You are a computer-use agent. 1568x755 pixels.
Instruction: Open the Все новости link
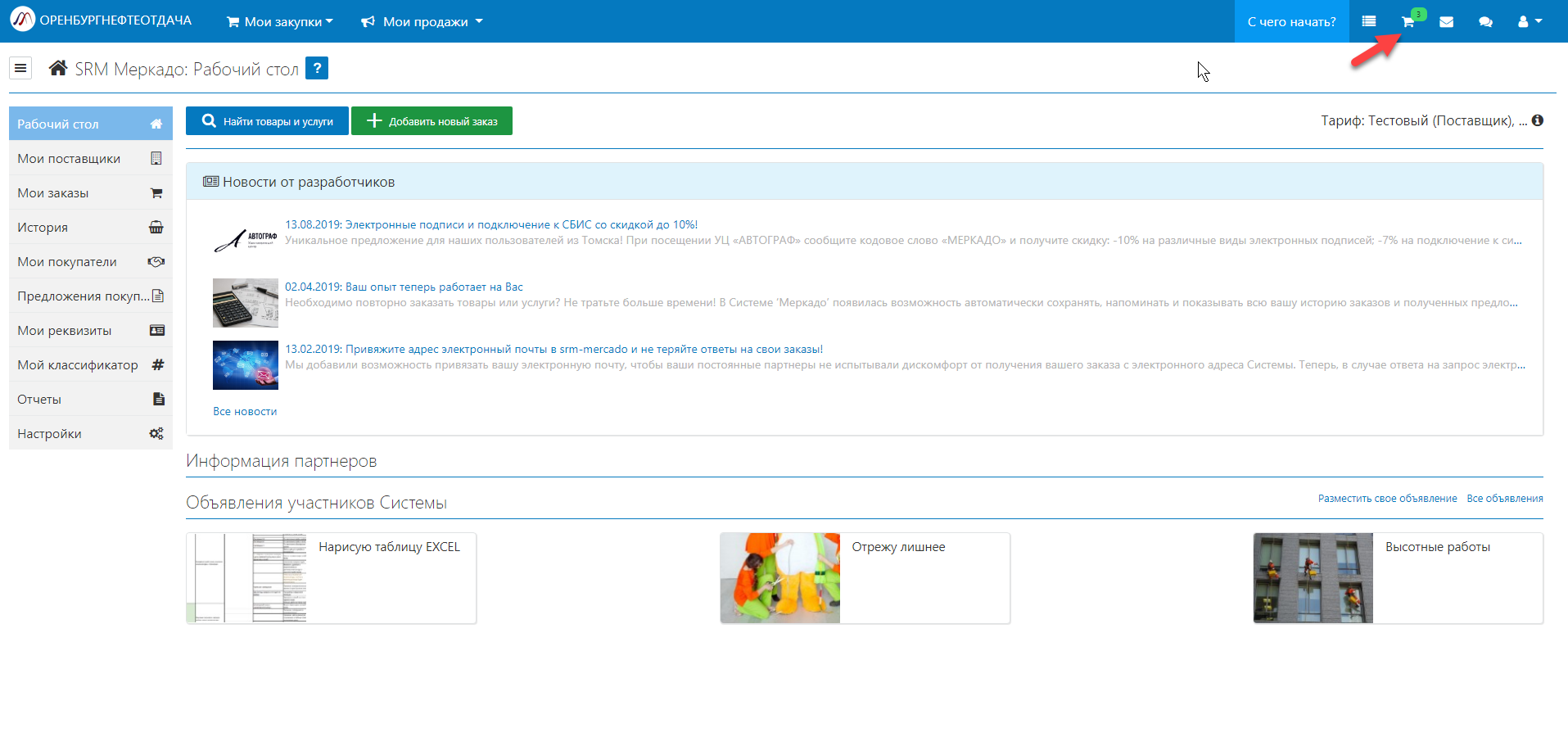point(245,411)
